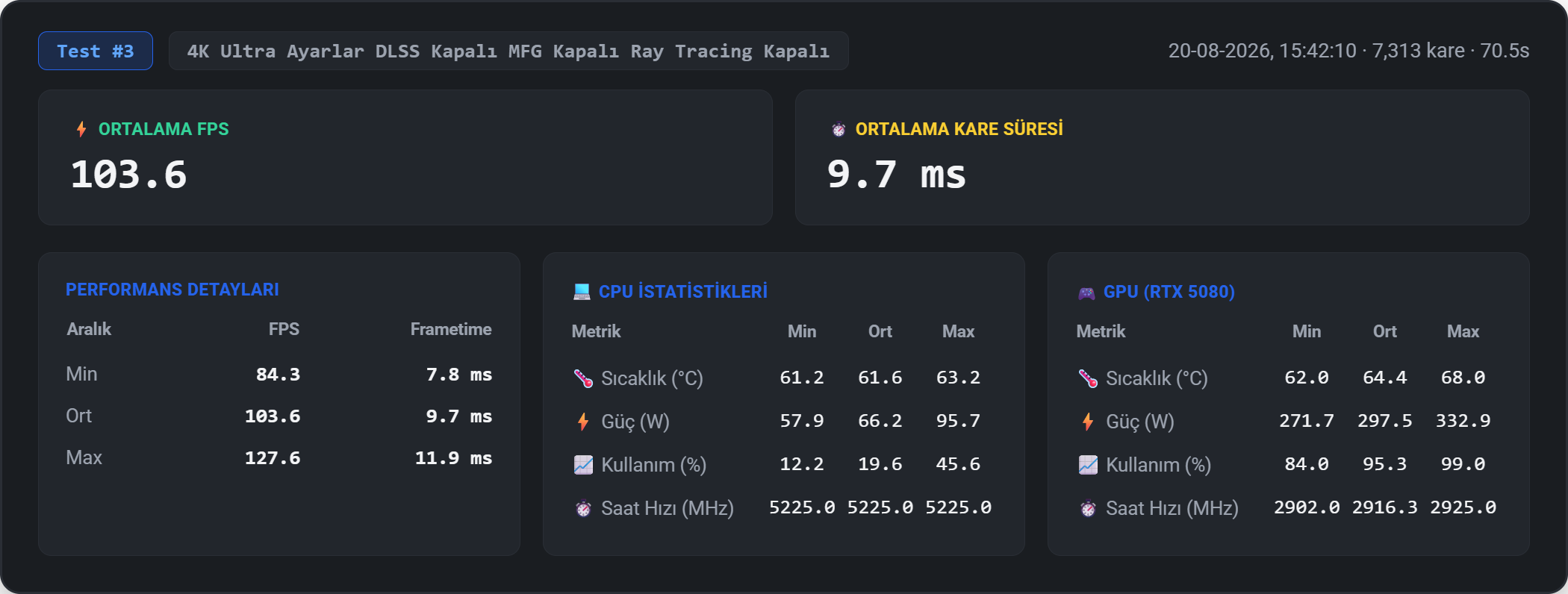Click the average FPS value 103.6

(128, 175)
